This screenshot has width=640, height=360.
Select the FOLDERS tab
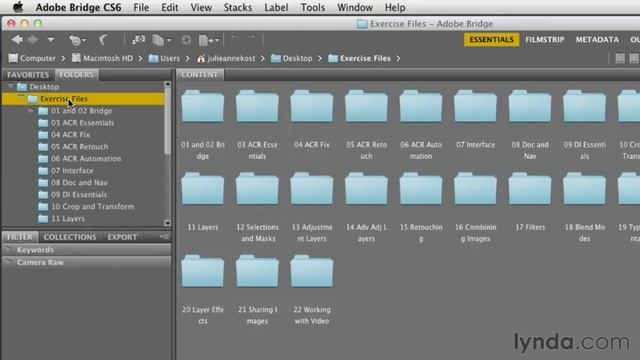click(x=76, y=75)
